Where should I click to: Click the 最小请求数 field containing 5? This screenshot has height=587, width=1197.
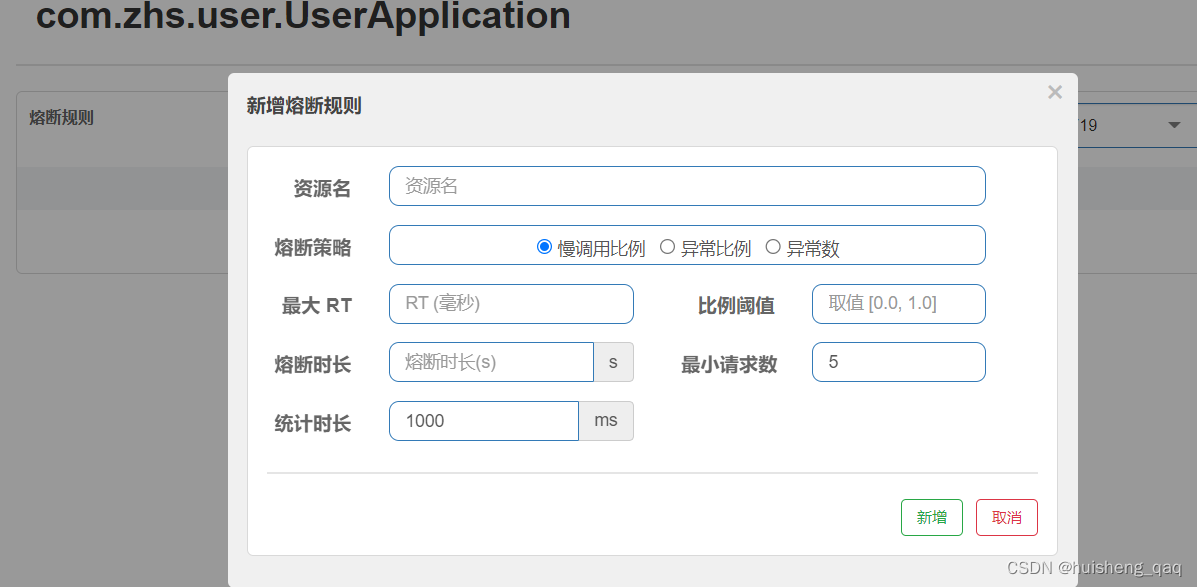coord(897,362)
